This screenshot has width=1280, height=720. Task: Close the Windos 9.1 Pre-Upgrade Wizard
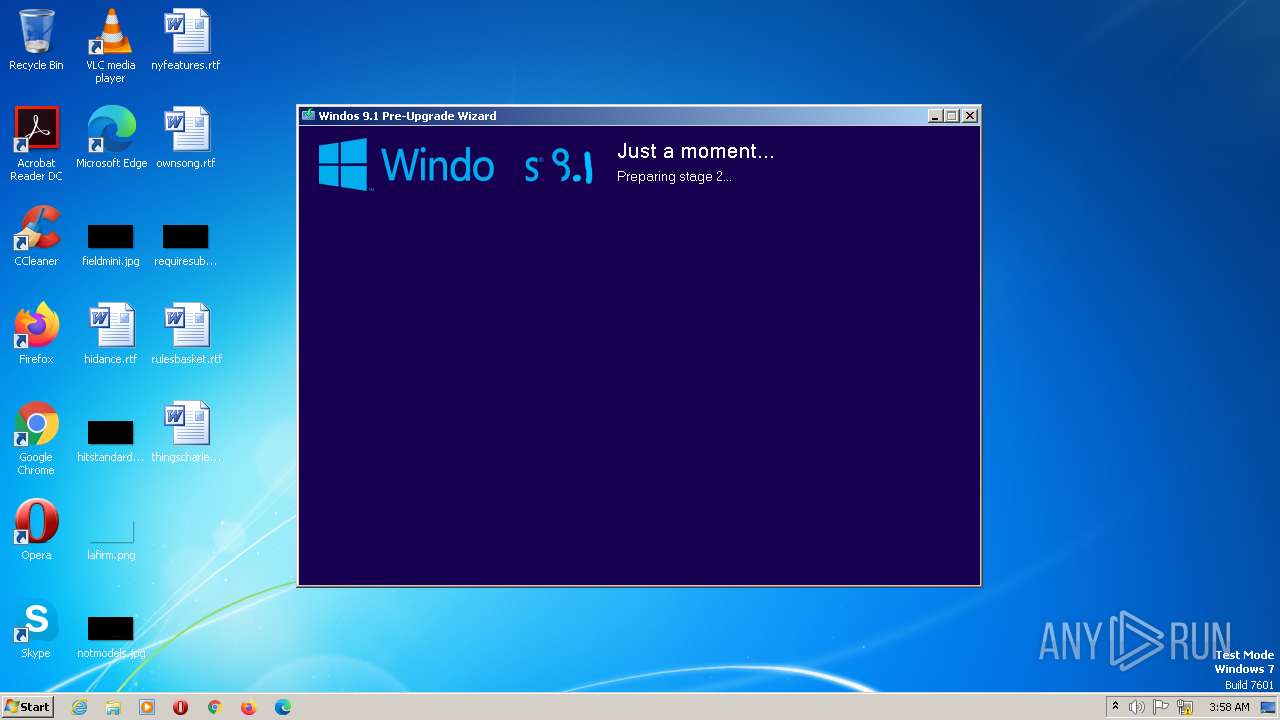(x=970, y=116)
